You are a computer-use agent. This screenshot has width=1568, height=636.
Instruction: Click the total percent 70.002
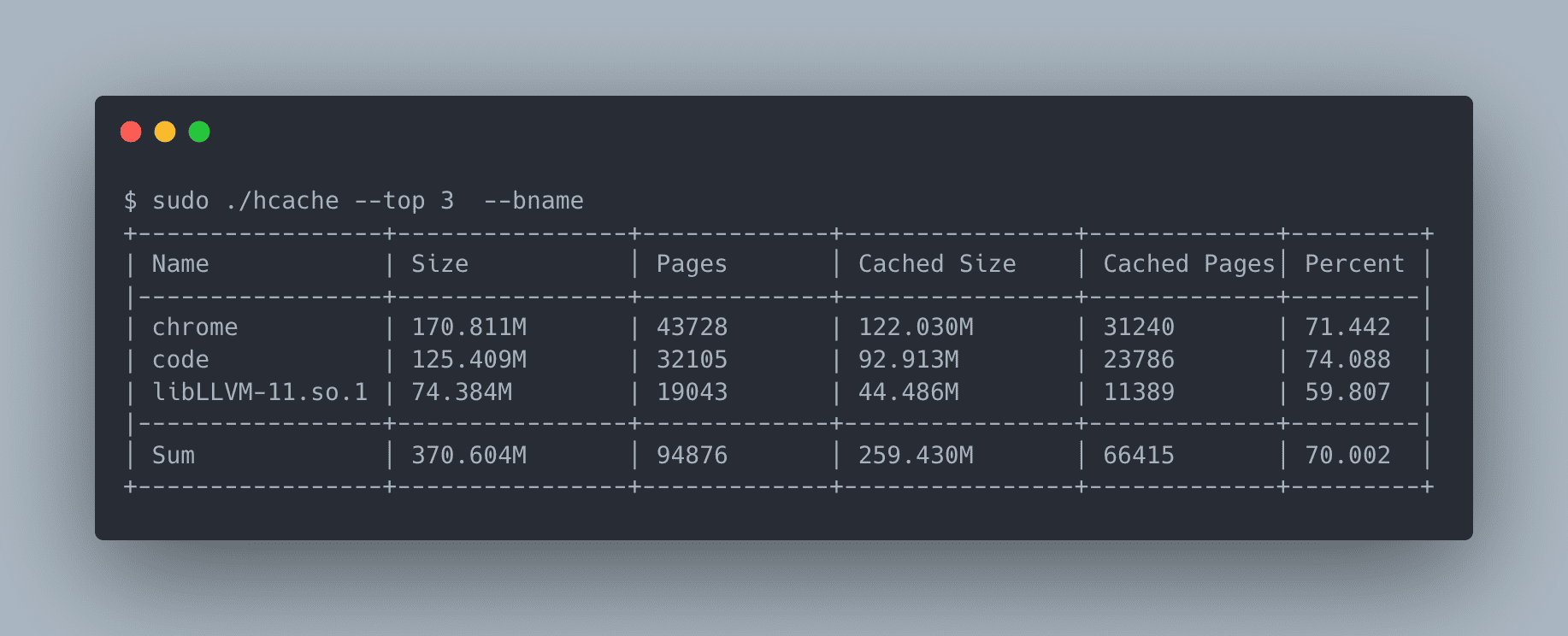tap(1347, 456)
